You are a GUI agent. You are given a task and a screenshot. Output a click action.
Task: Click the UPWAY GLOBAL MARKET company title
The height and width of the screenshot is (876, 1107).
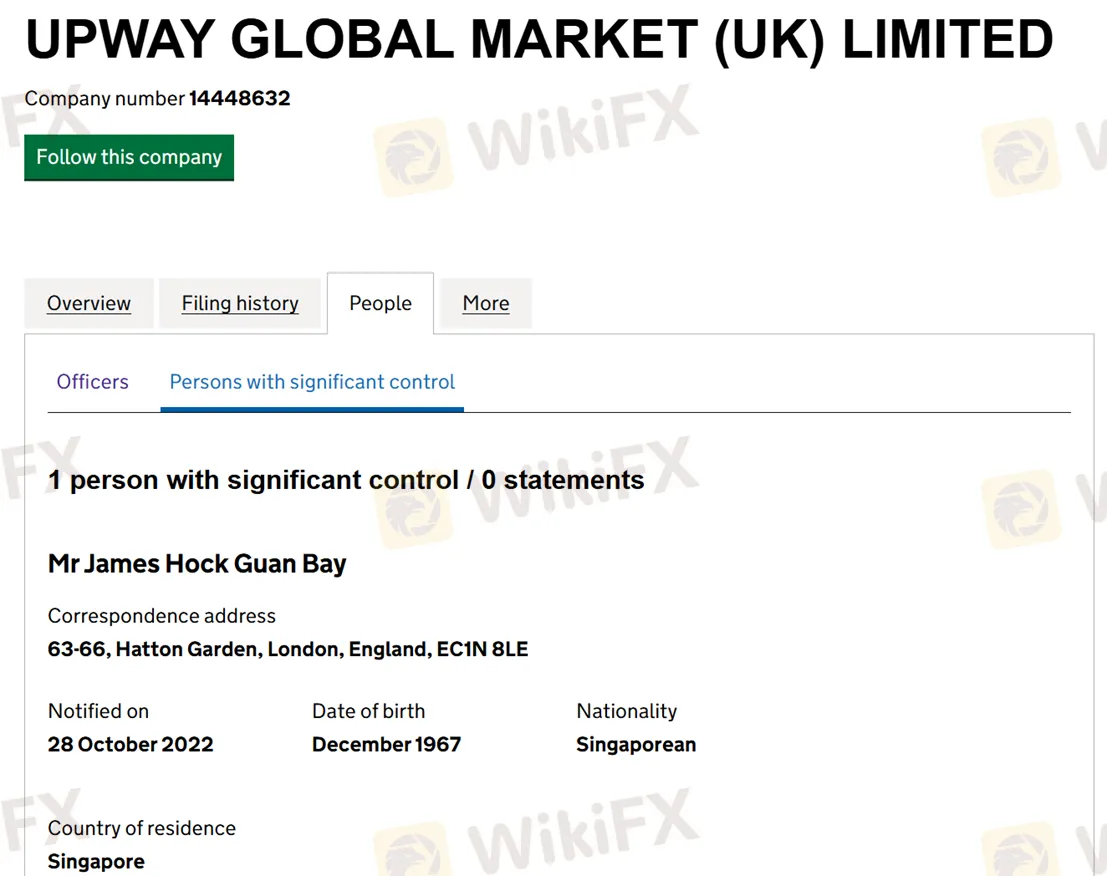pyautogui.click(x=539, y=40)
